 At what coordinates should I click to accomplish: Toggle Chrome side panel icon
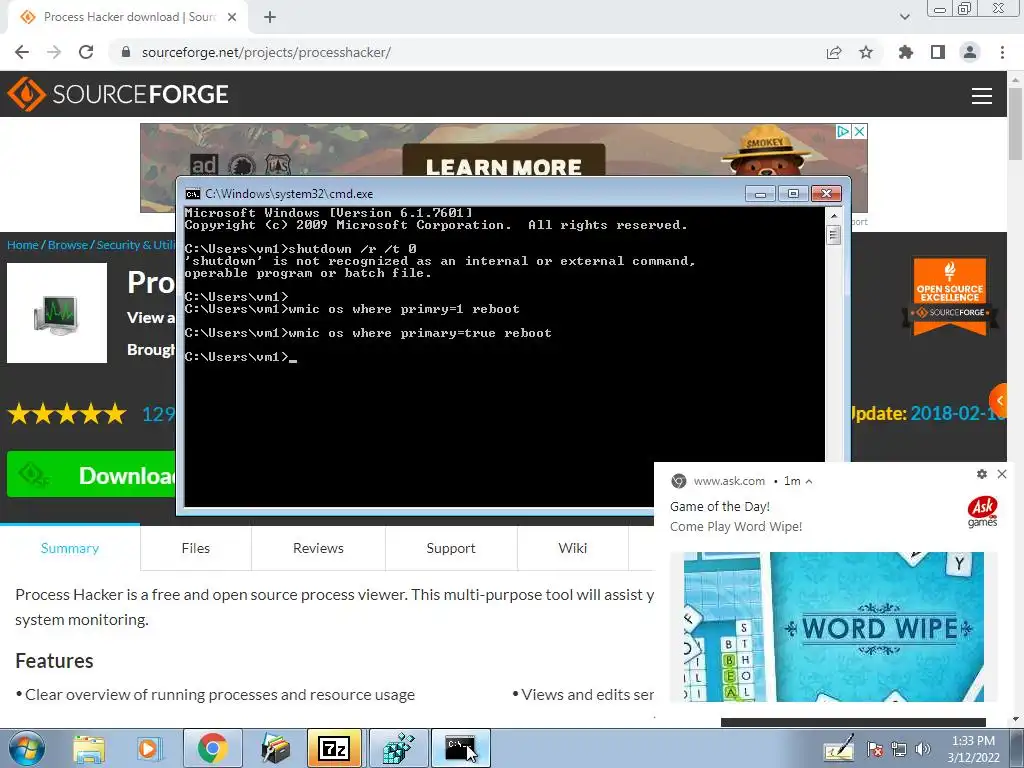(x=938, y=52)
